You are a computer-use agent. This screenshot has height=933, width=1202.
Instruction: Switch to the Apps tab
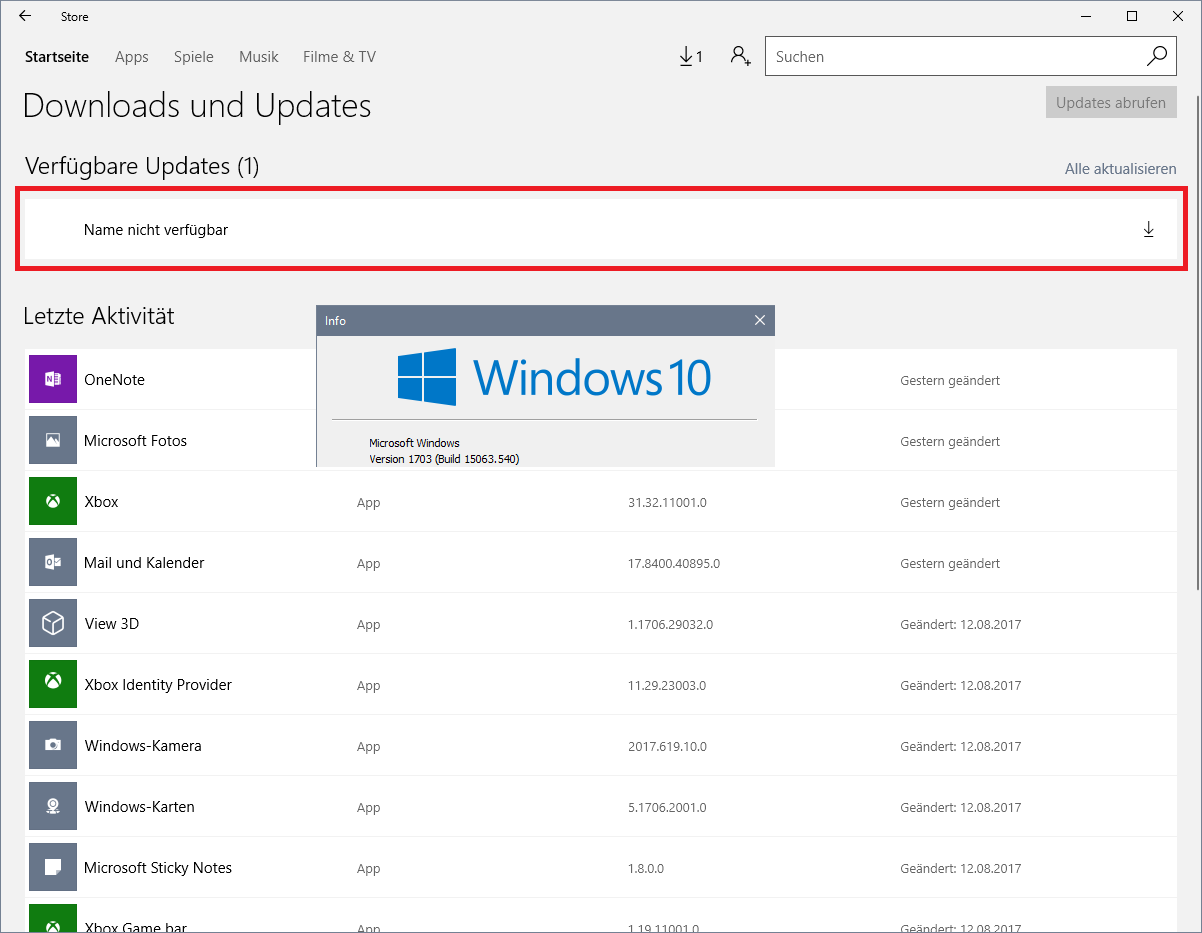tap(132, 57)
